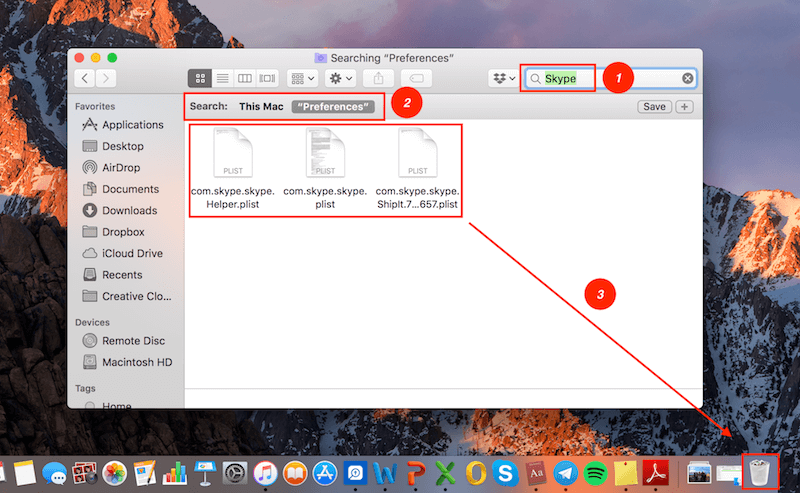Add a search criteria row
The width and height of the screenshot is (800, 493).
coord(684,106)
